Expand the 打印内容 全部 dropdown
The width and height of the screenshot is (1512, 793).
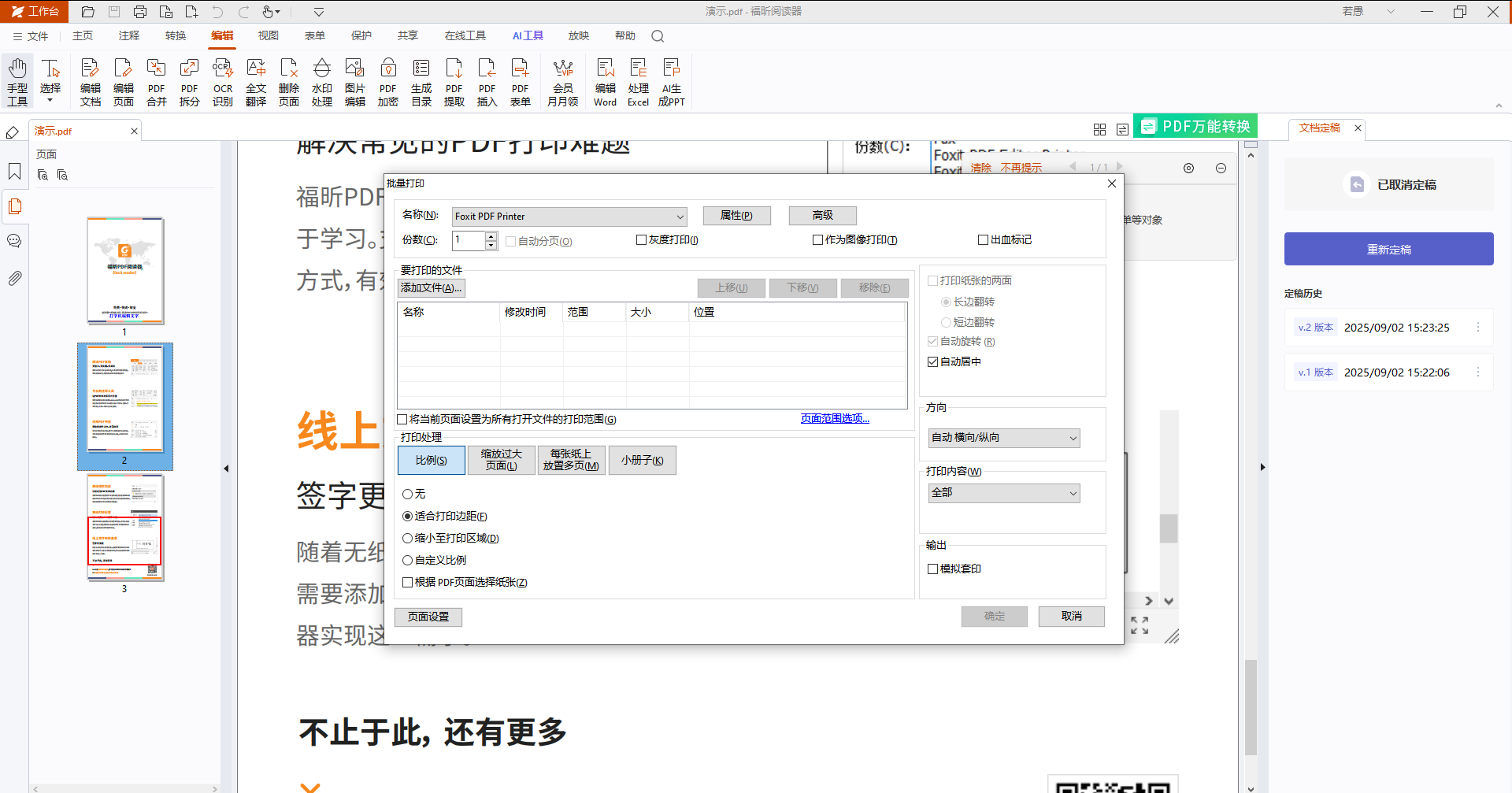pos(1004,493)
